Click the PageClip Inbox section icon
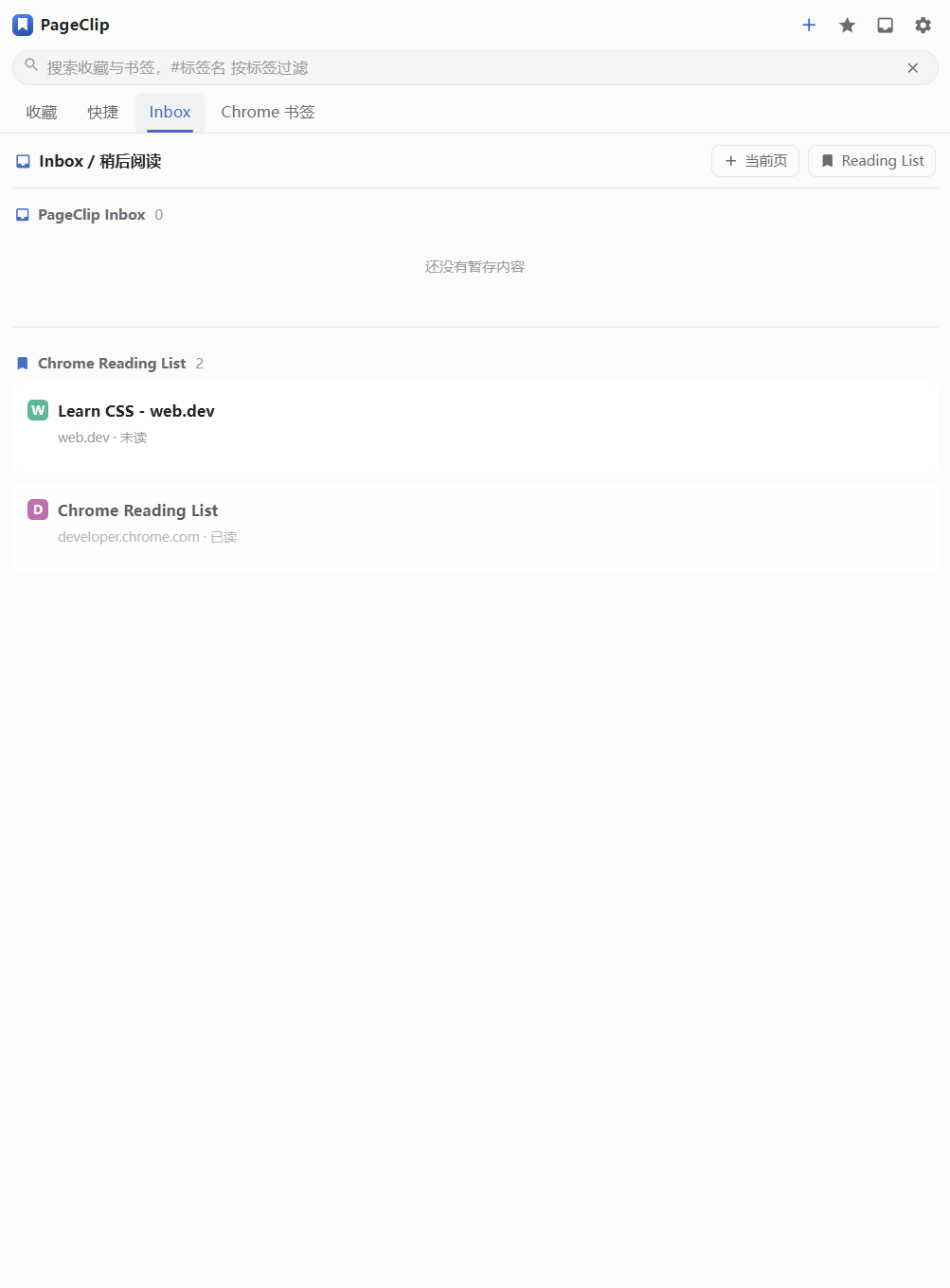950x1288 pixels. (x=23, y=215)
